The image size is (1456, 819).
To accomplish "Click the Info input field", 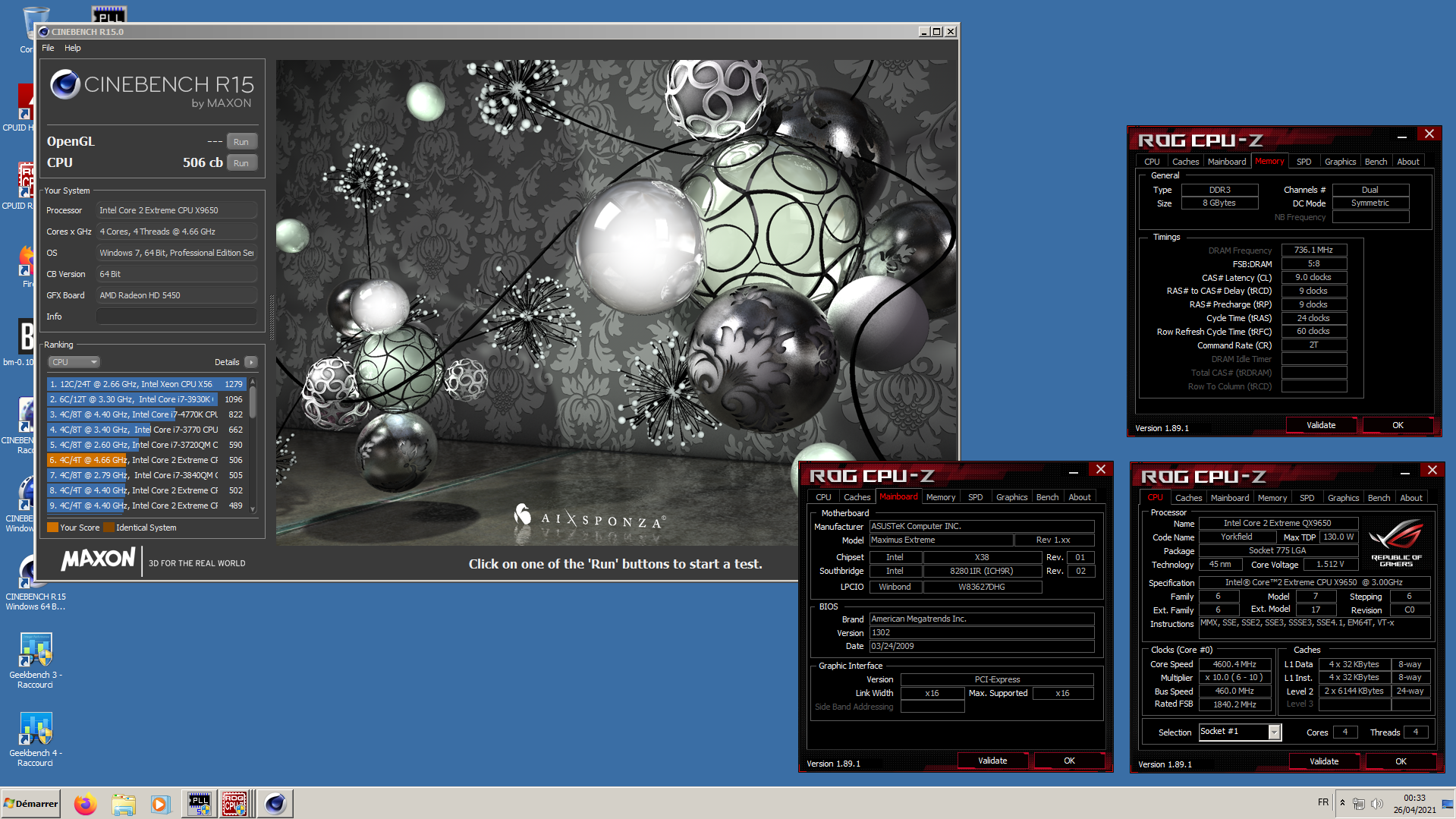I will click(x=176, y=317).
